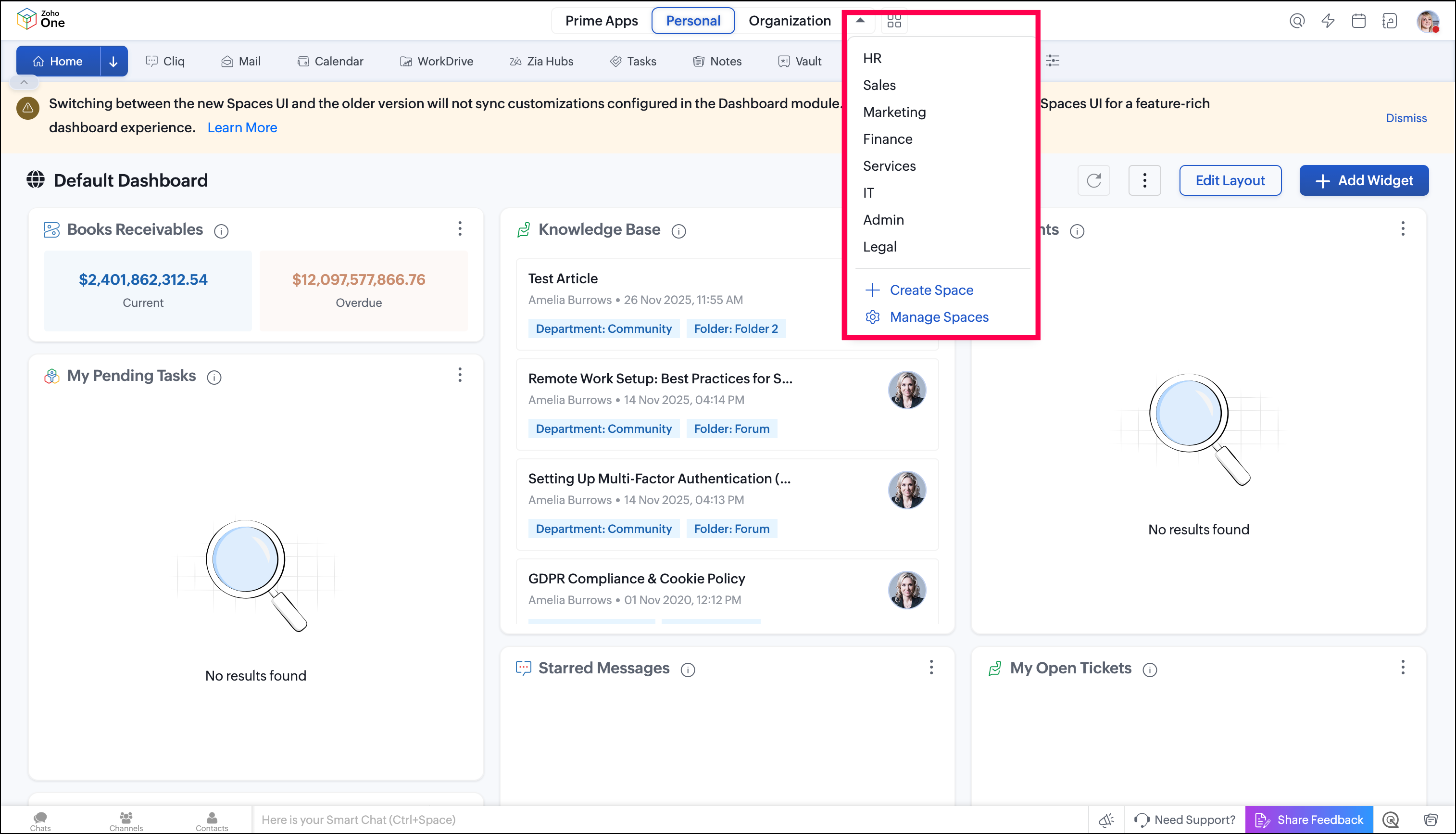Open the contacts book icon in top bar
The image size is (1456, 834).
(x=1390, y=21)
